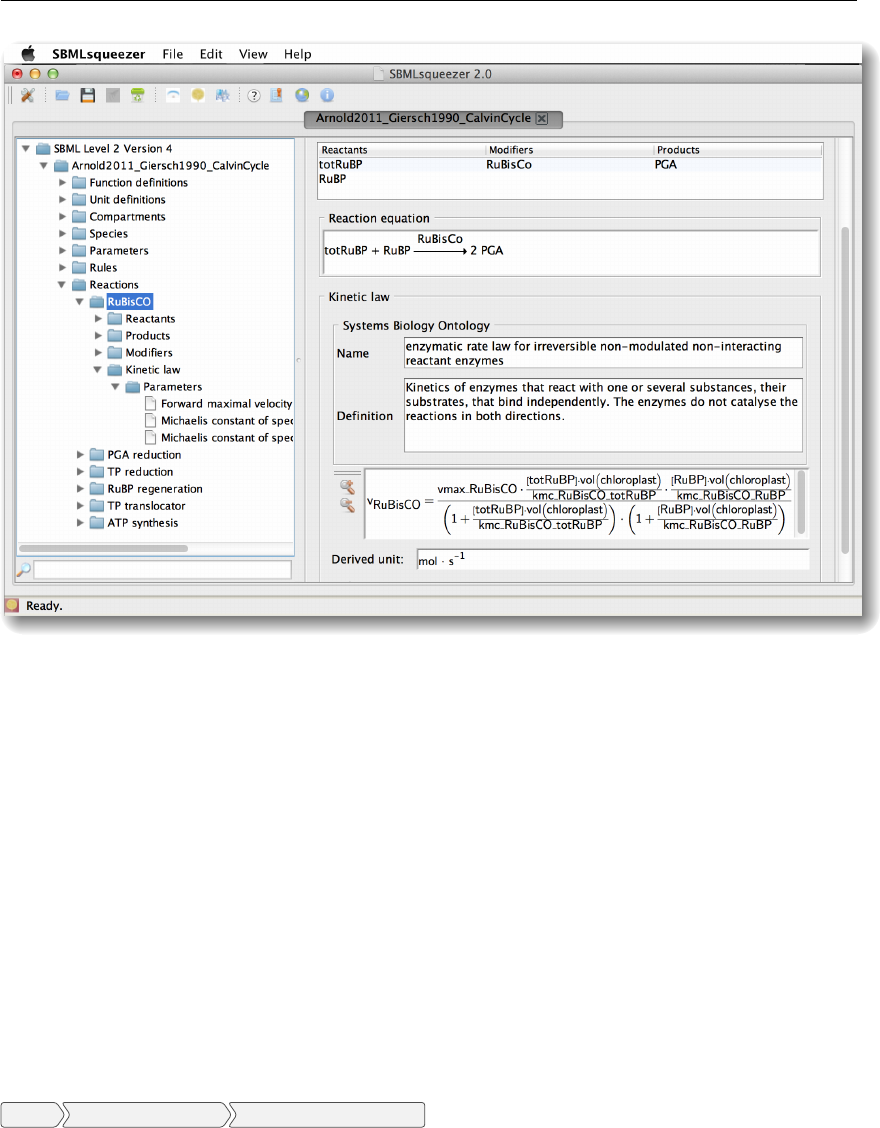Select the RuBP regeneration reaction
The width and height of the screenshot is (880, 1128).
click(155, 488)
